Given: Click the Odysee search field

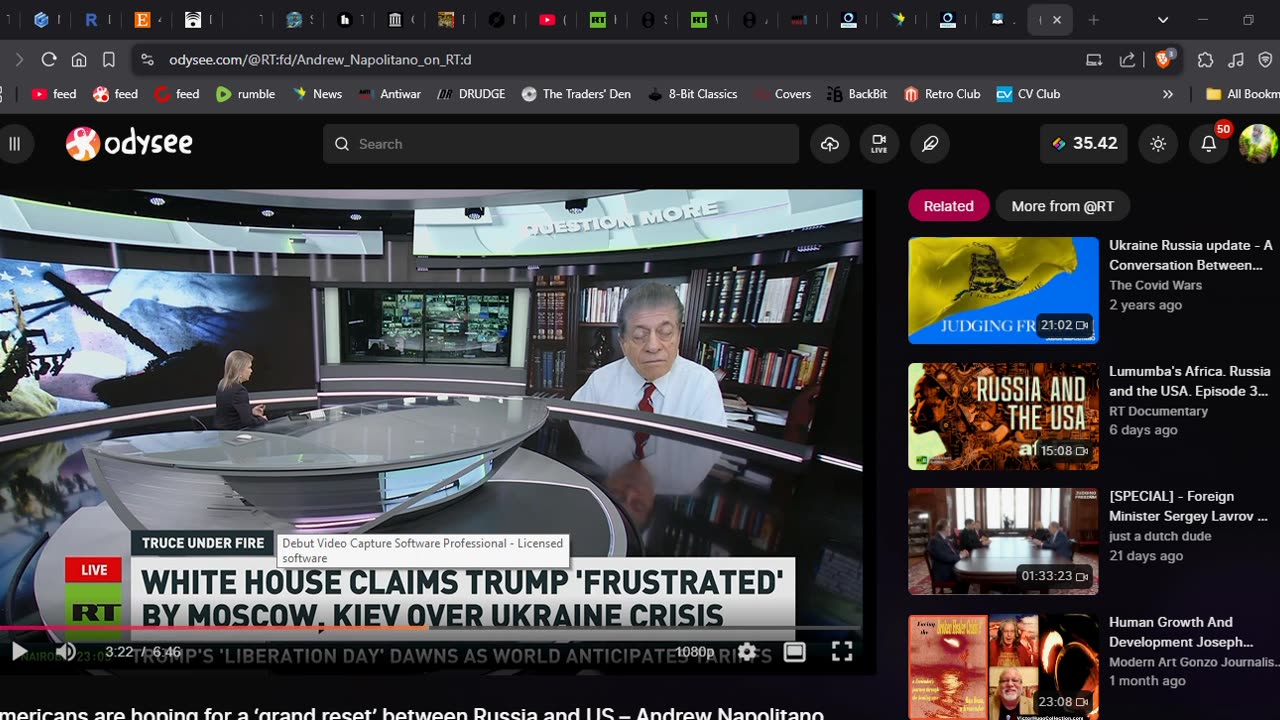Looking at the screenshot, I should pyautogui.click(x=561, y=144).
